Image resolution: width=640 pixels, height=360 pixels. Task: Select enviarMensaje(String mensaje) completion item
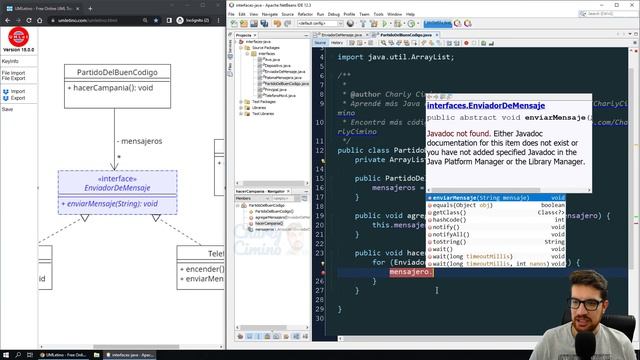(496, 198)
